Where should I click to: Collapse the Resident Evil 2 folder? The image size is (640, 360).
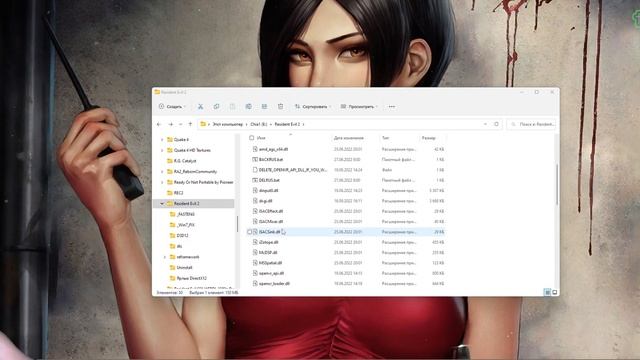click(162, 203)
